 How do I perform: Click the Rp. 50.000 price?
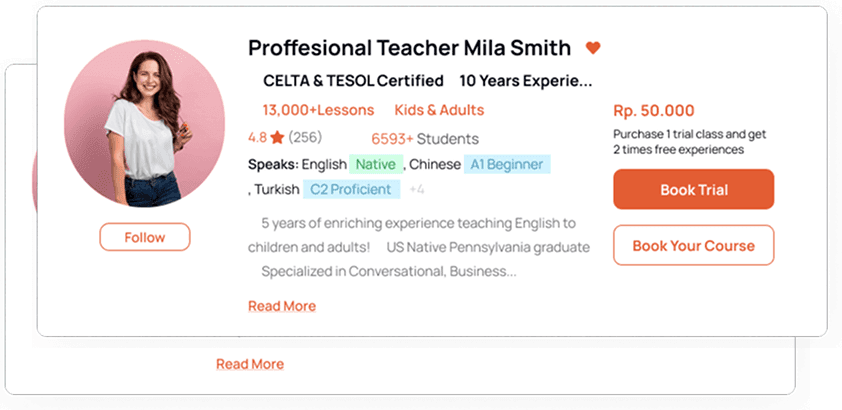(654, 111)
